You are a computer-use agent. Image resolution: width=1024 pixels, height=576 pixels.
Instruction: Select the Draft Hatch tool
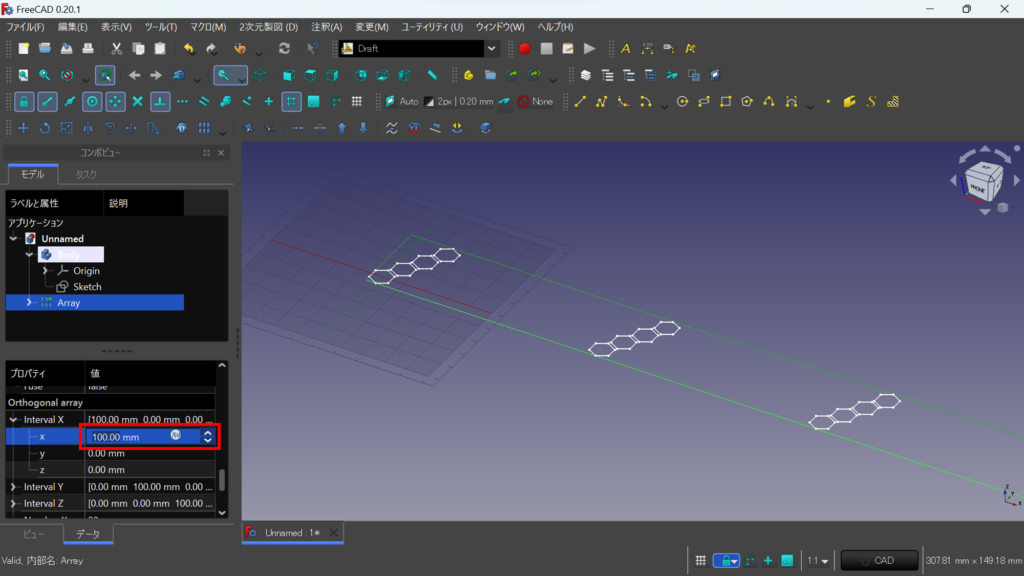click(x=893, y=101)
